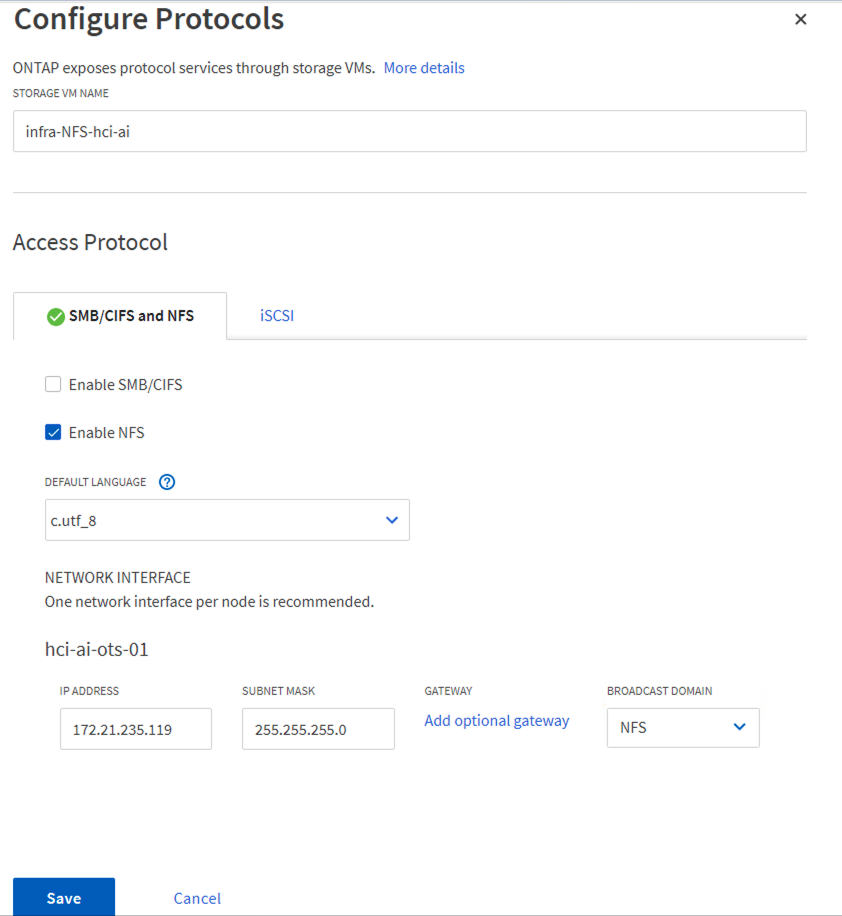The height and width of the screenshot is (916, 842).
Task: Click Add optional gateway
Action: pyautogui.click(x=497, y=720)
